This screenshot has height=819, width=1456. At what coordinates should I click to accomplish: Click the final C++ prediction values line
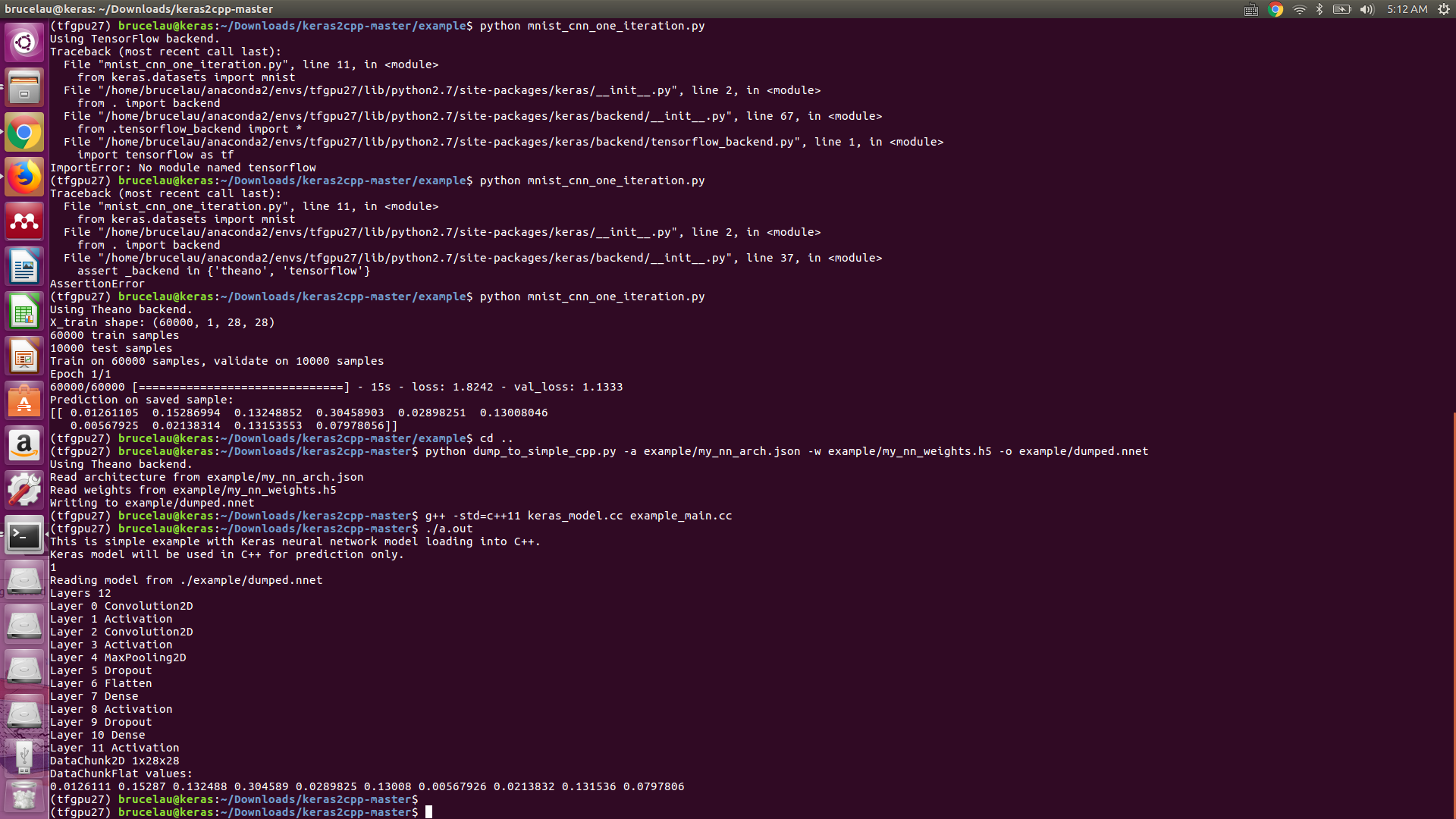pos(367,786)
